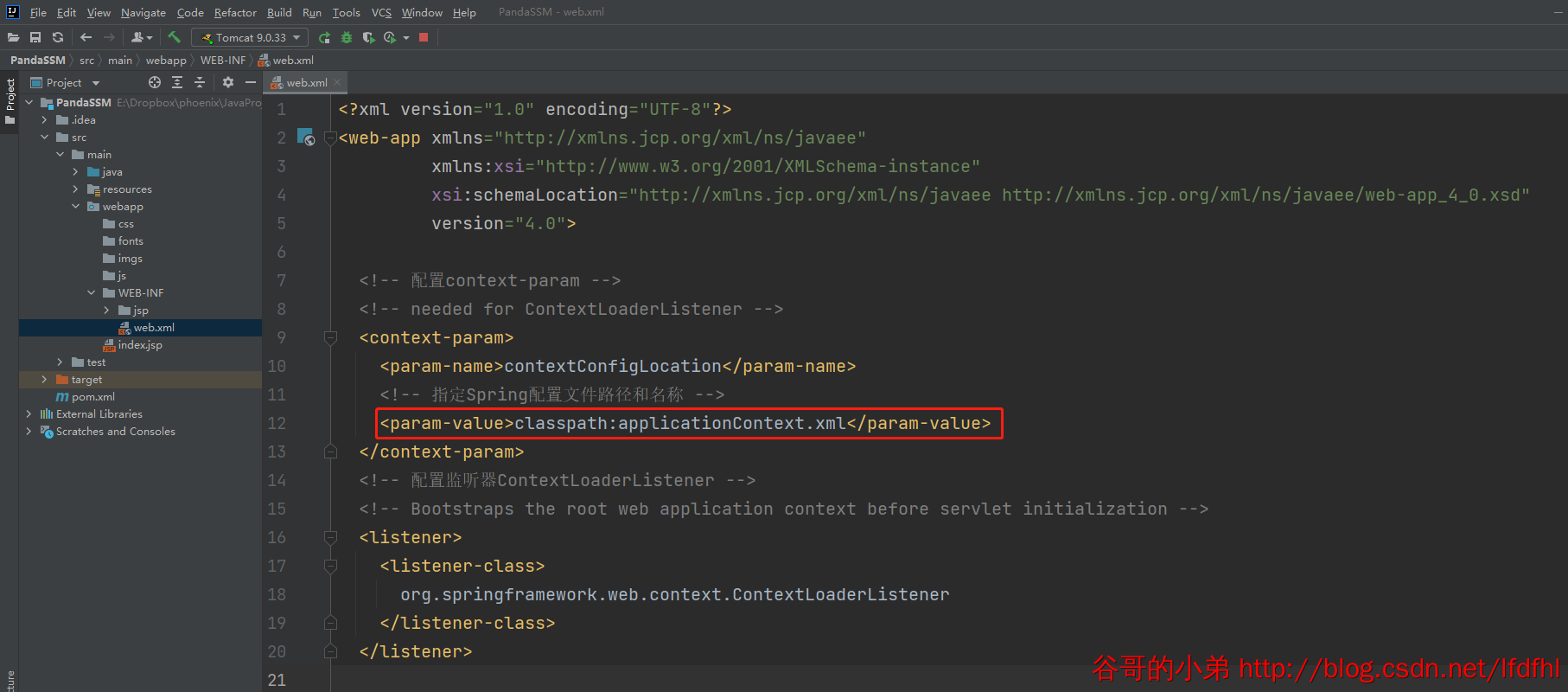
Task: Rerun Tomcat with the green reload icon
Action: click(324, 37)
